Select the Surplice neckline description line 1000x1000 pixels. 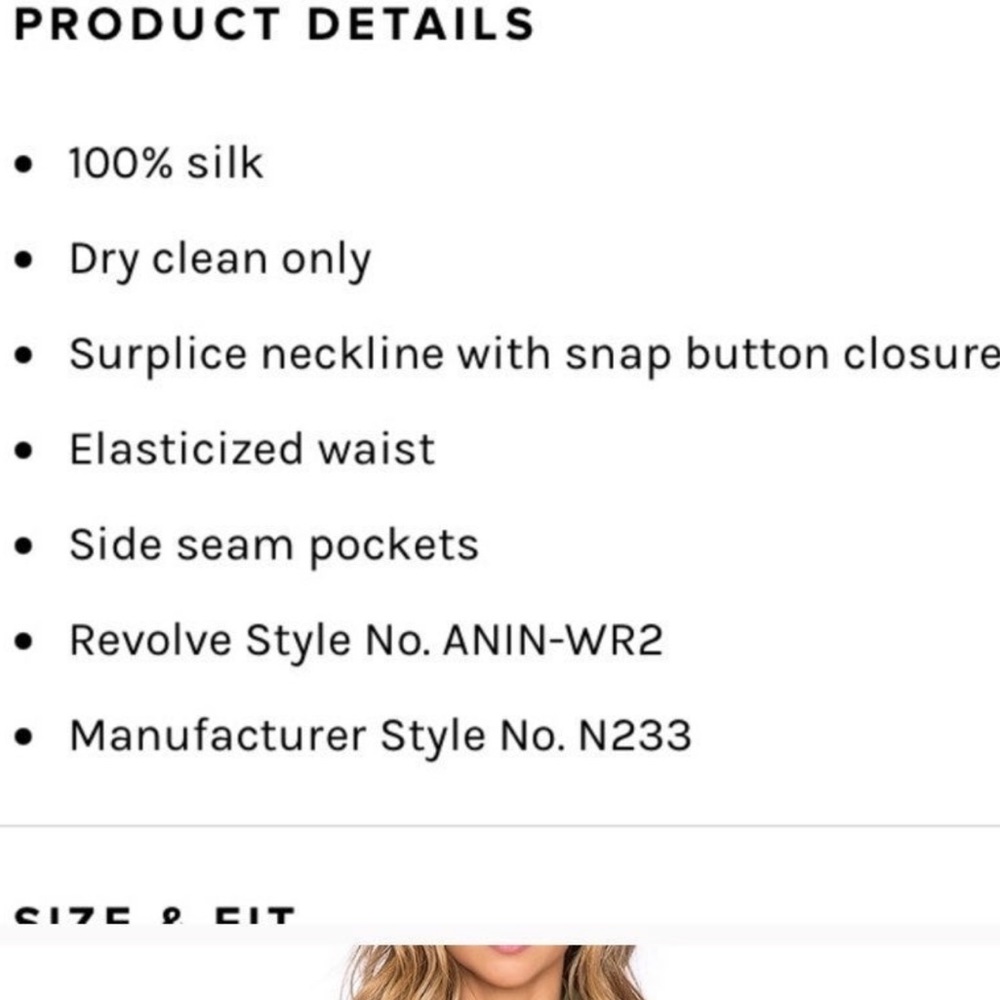[x=534, y=355]
